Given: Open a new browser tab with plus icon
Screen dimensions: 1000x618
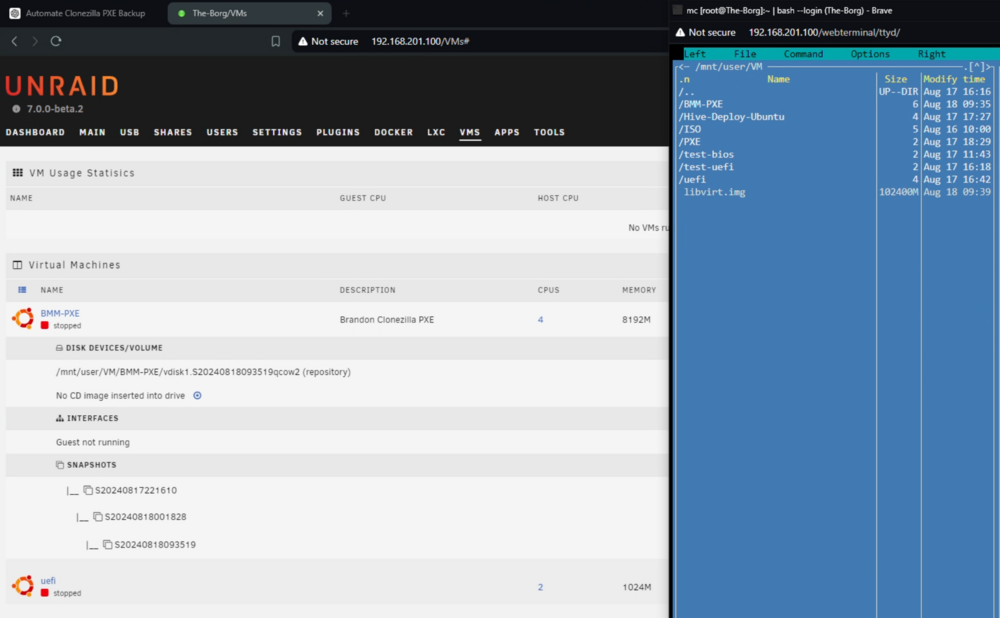Looking at the screenshot, I should 346,13.
